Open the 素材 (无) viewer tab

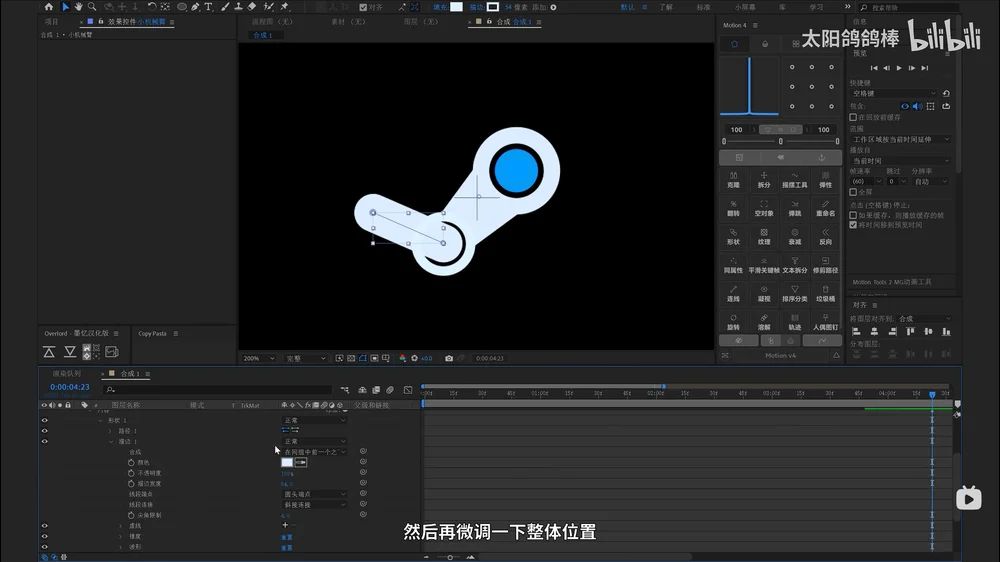click(348, 22)
